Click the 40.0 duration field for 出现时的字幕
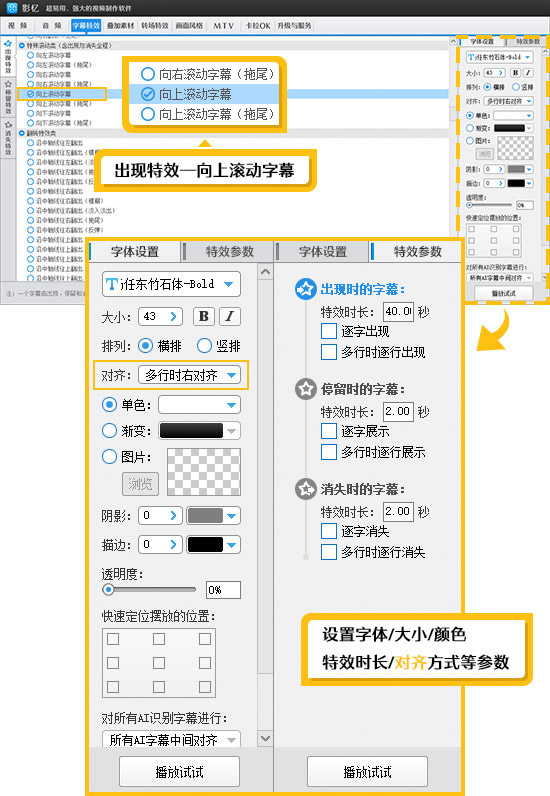 pyautogui.click(x=398, y=311)
